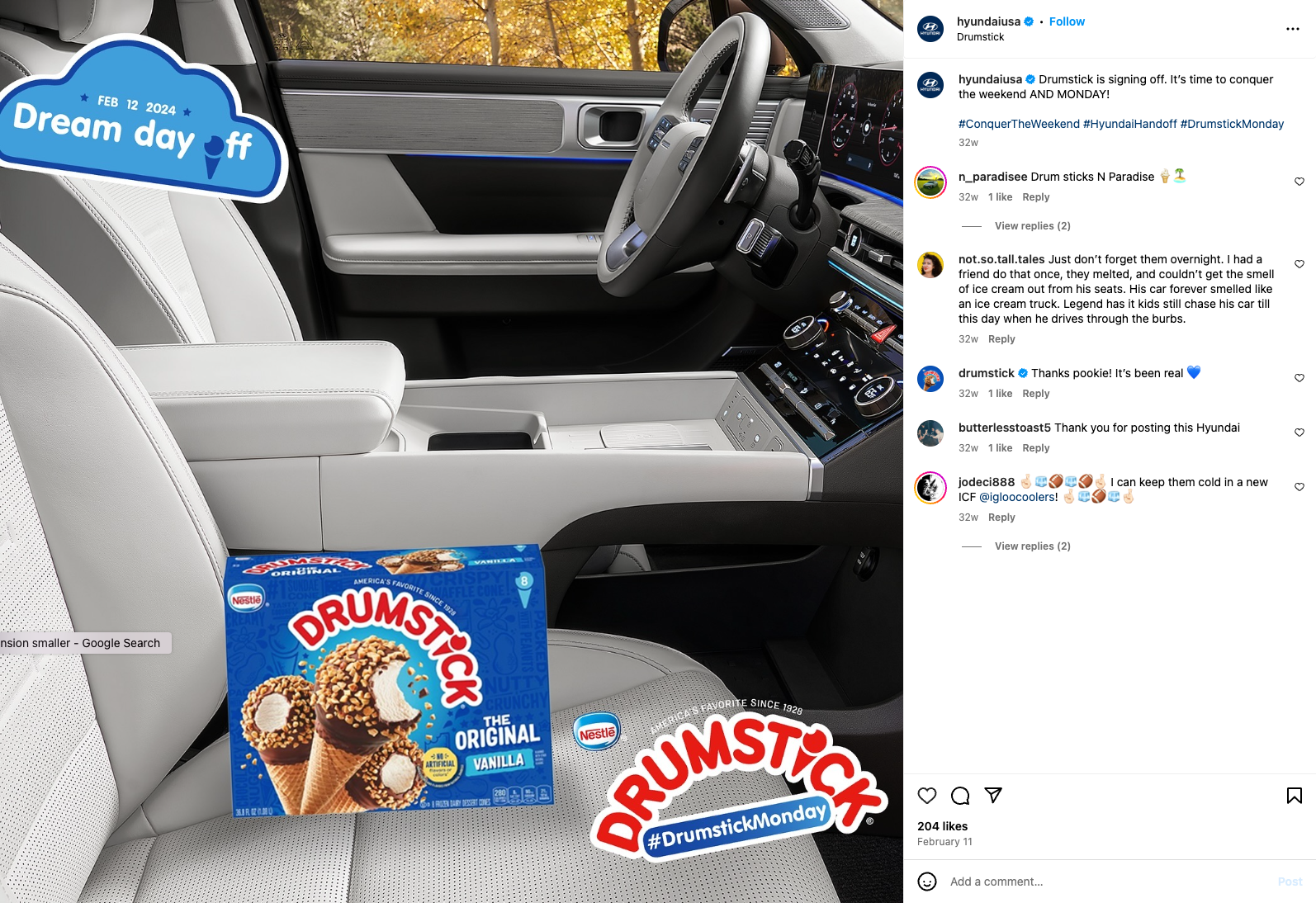Open the comment bubble icon
This screenshot has width=1316, height=903.
click(x=960, y=796)
